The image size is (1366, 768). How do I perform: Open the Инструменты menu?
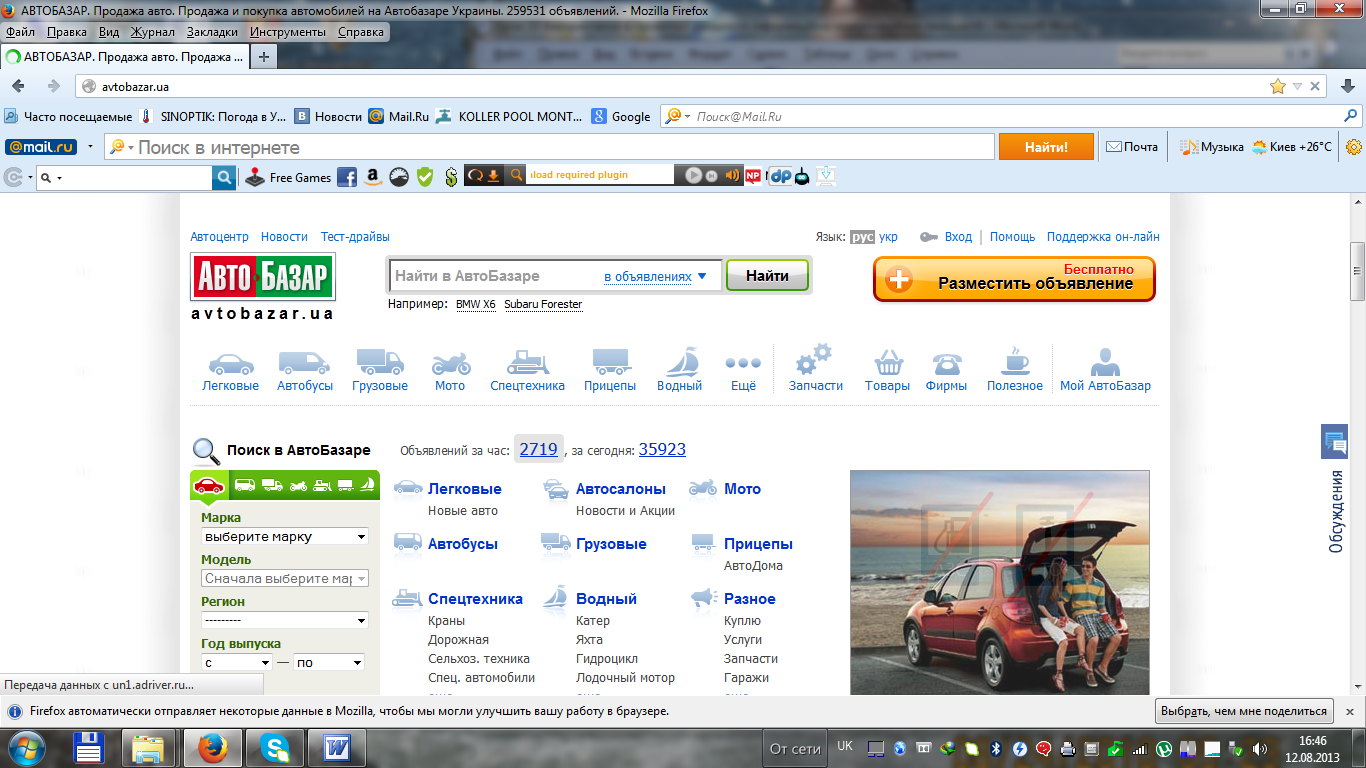(288, 32)
